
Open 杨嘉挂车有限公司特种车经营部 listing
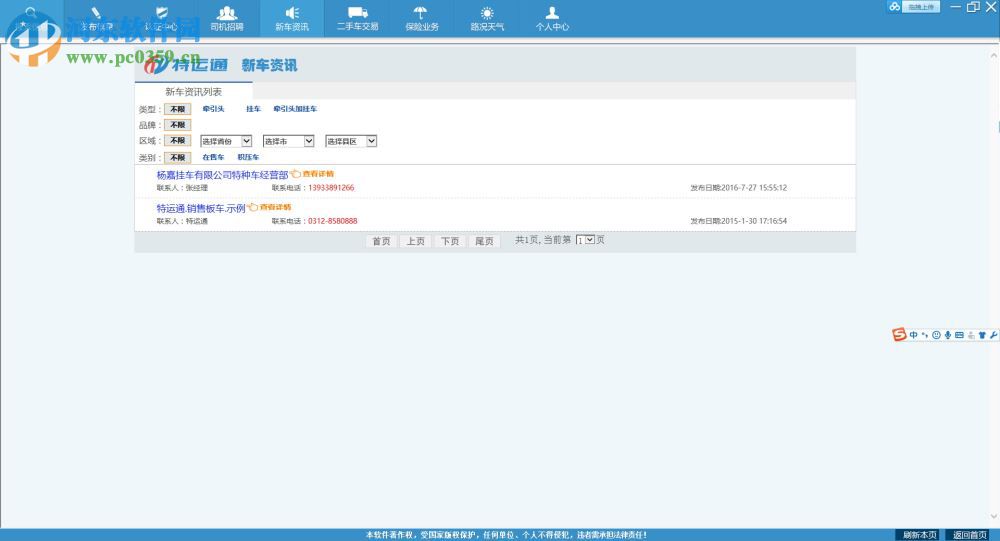(223, 175)
